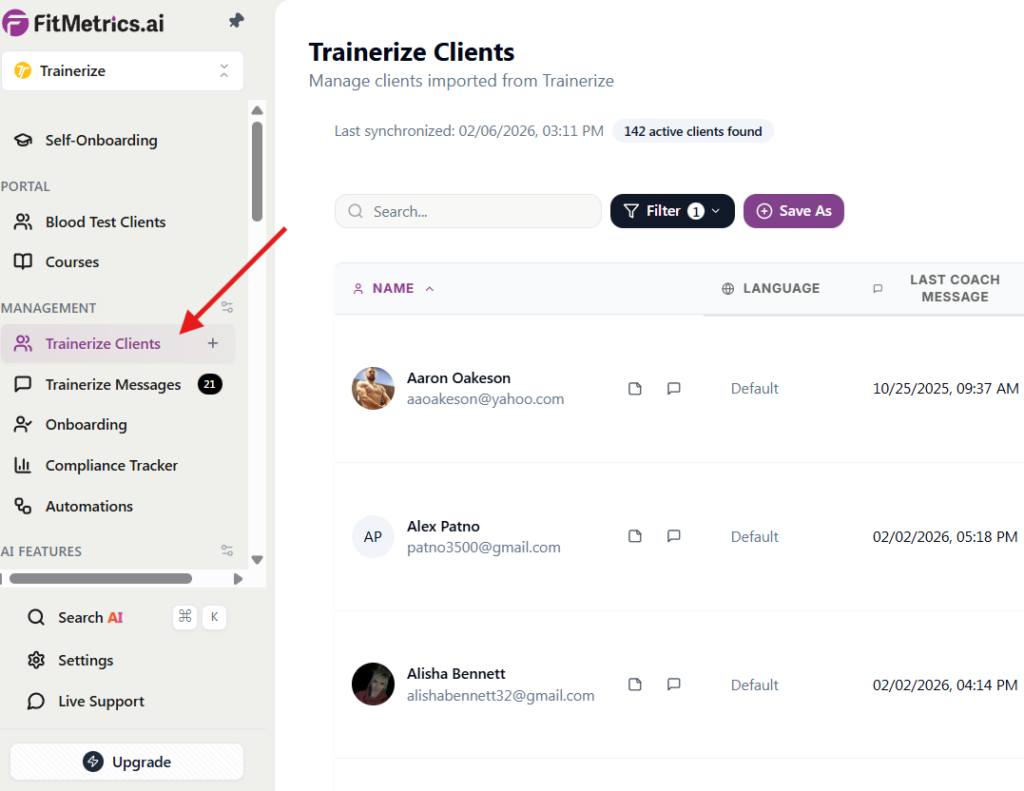Open the message icon for Alisha Bennett
The width and height of the screenshot is (1024, 791).
point(674,685)
